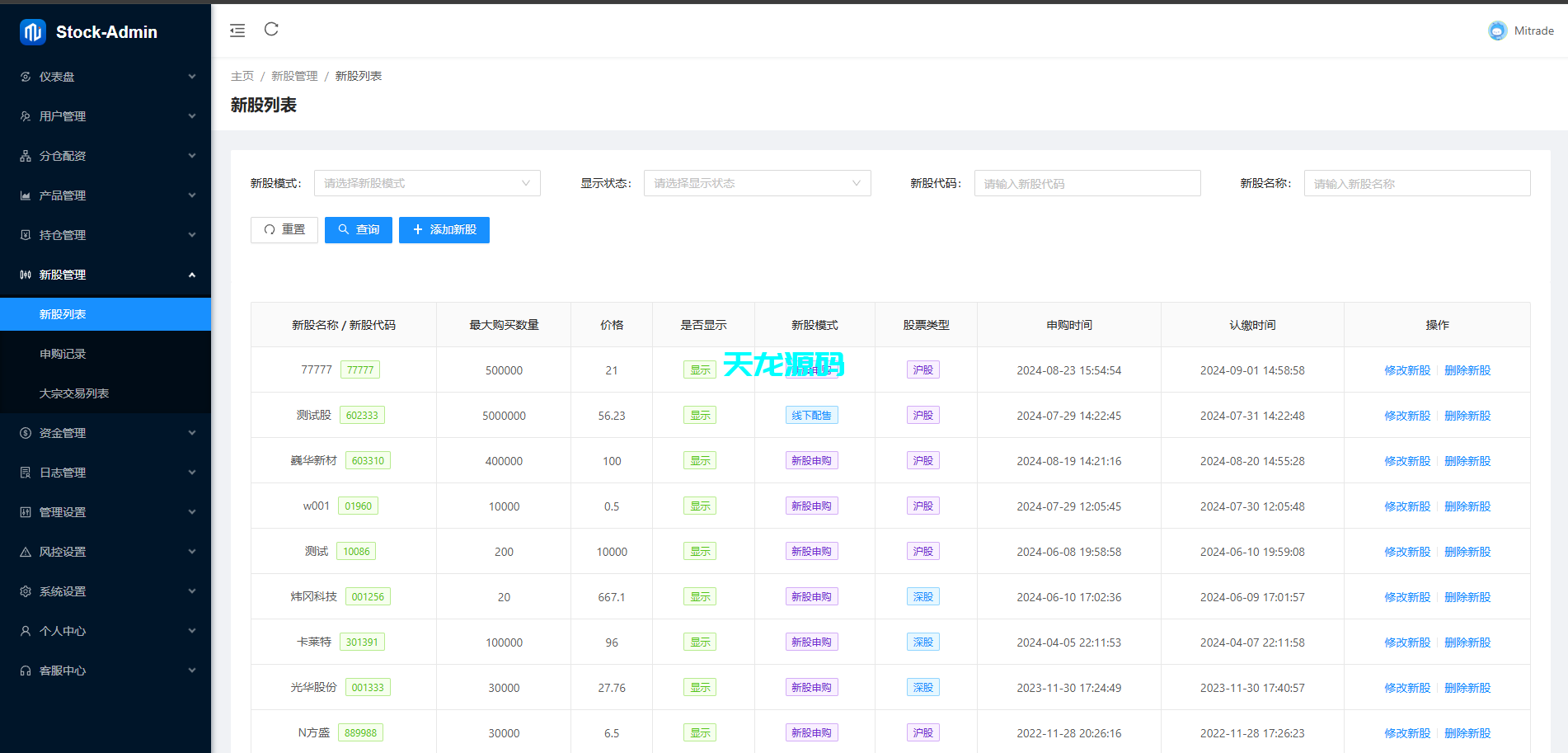Click the Stock-Admin logo icon
Screen dimensions: 1568x753
[33, 32]
